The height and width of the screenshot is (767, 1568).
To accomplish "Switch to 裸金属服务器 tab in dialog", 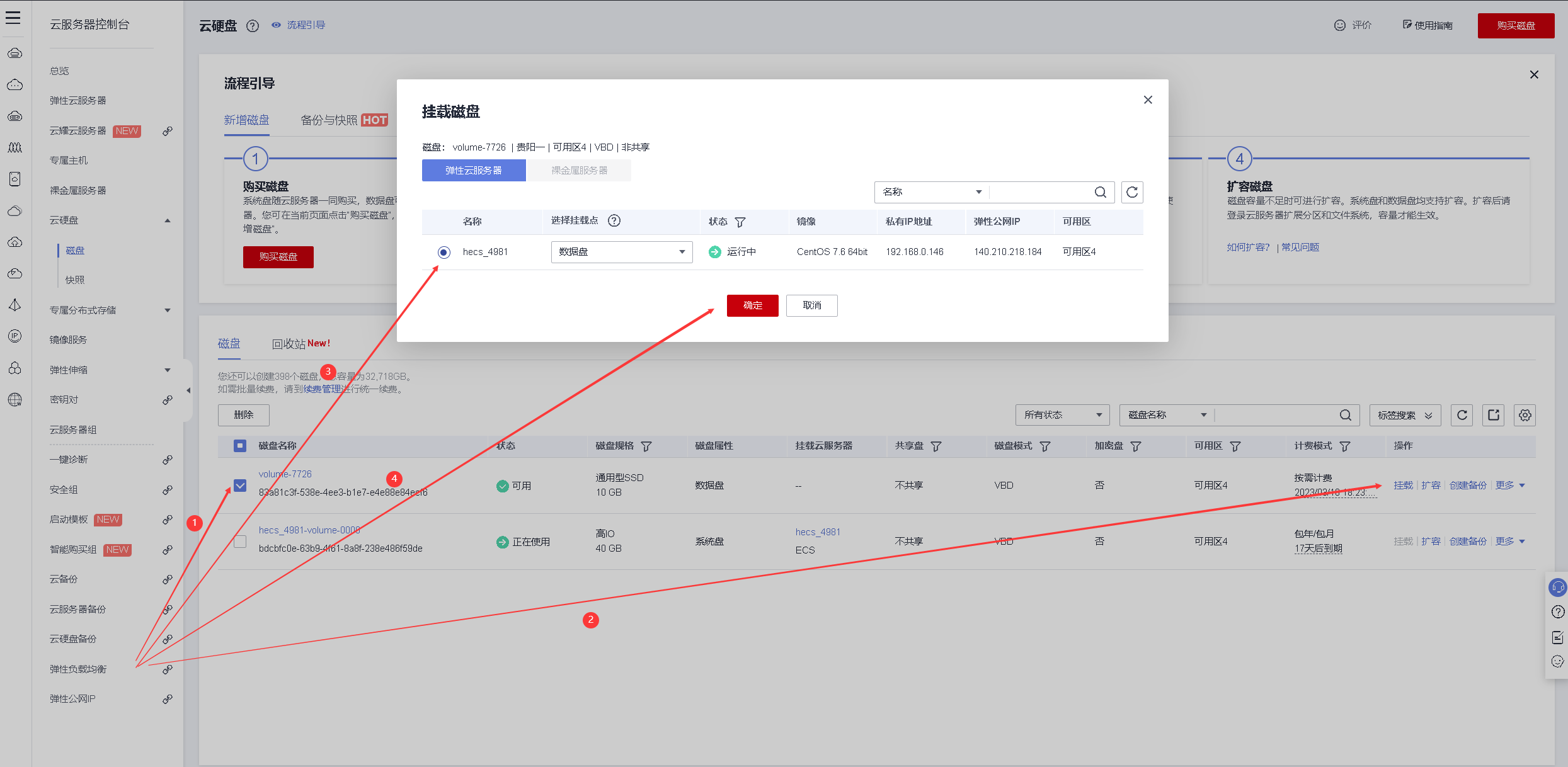I will click(579, 171).
